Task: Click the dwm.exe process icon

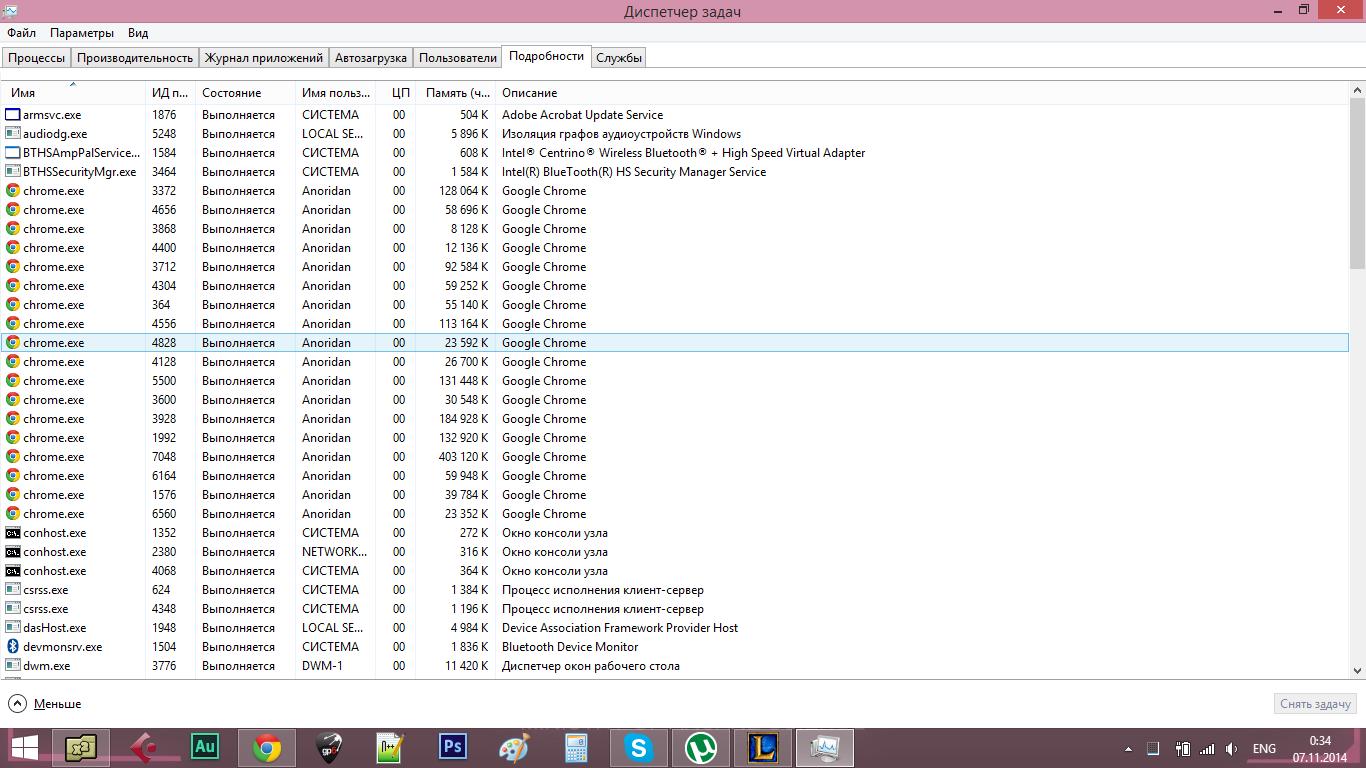Action: [13, 666]
